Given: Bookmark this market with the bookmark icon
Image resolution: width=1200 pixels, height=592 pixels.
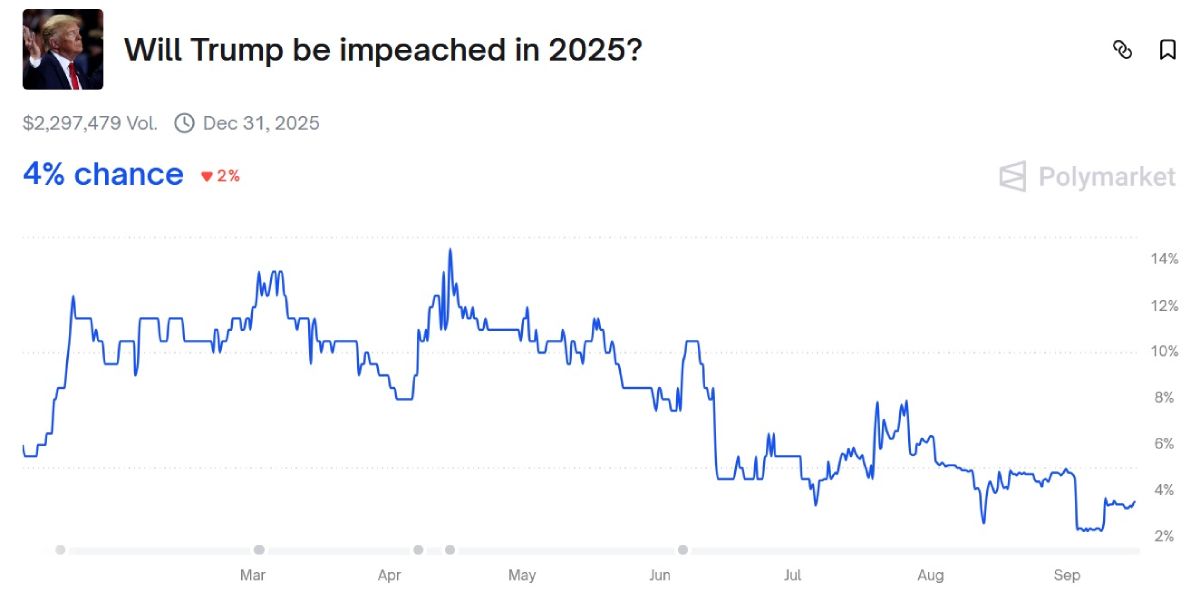Looking at the screenshot, I should click(1167, 50).
